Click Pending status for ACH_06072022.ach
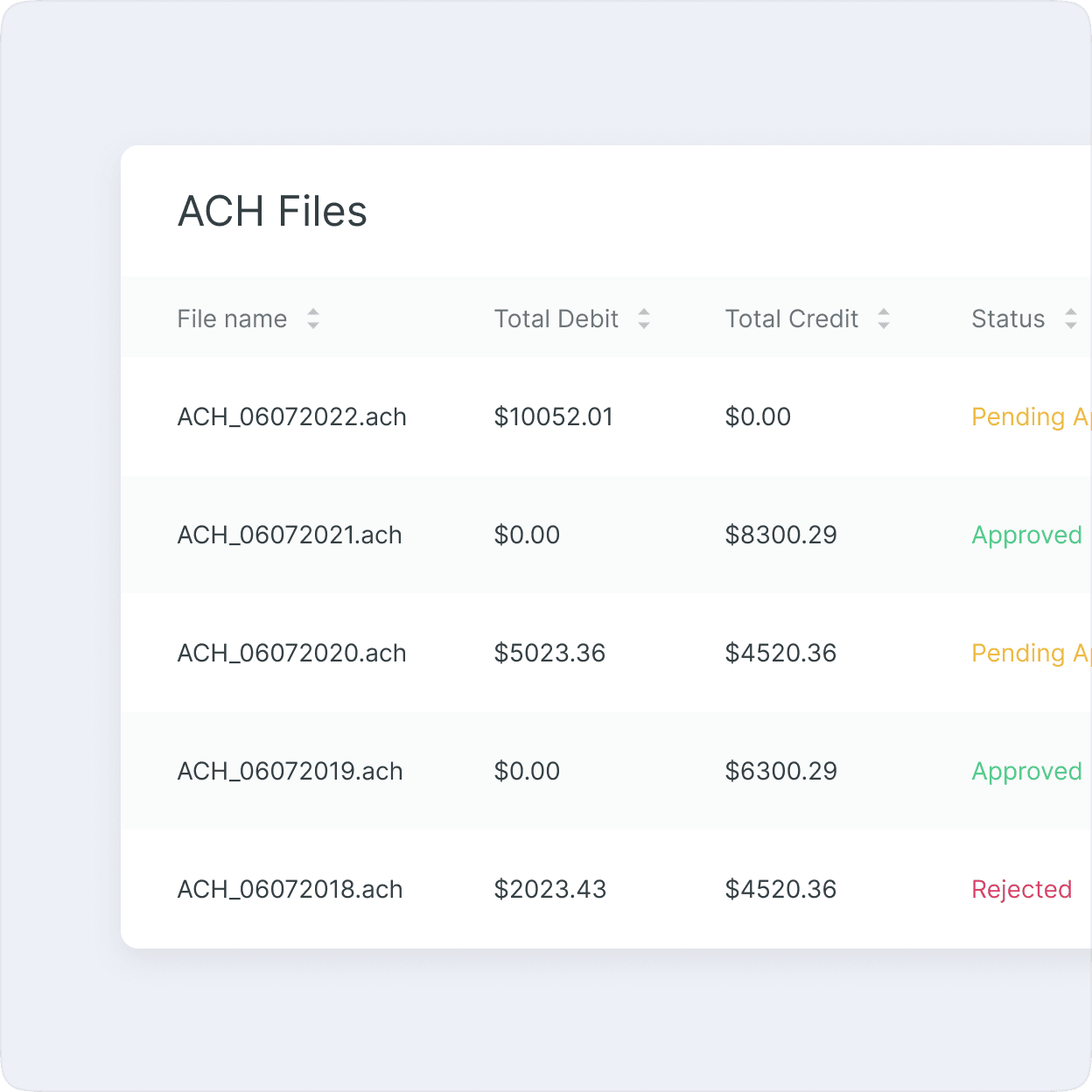1092x1092 pixels. [1030, 416]
